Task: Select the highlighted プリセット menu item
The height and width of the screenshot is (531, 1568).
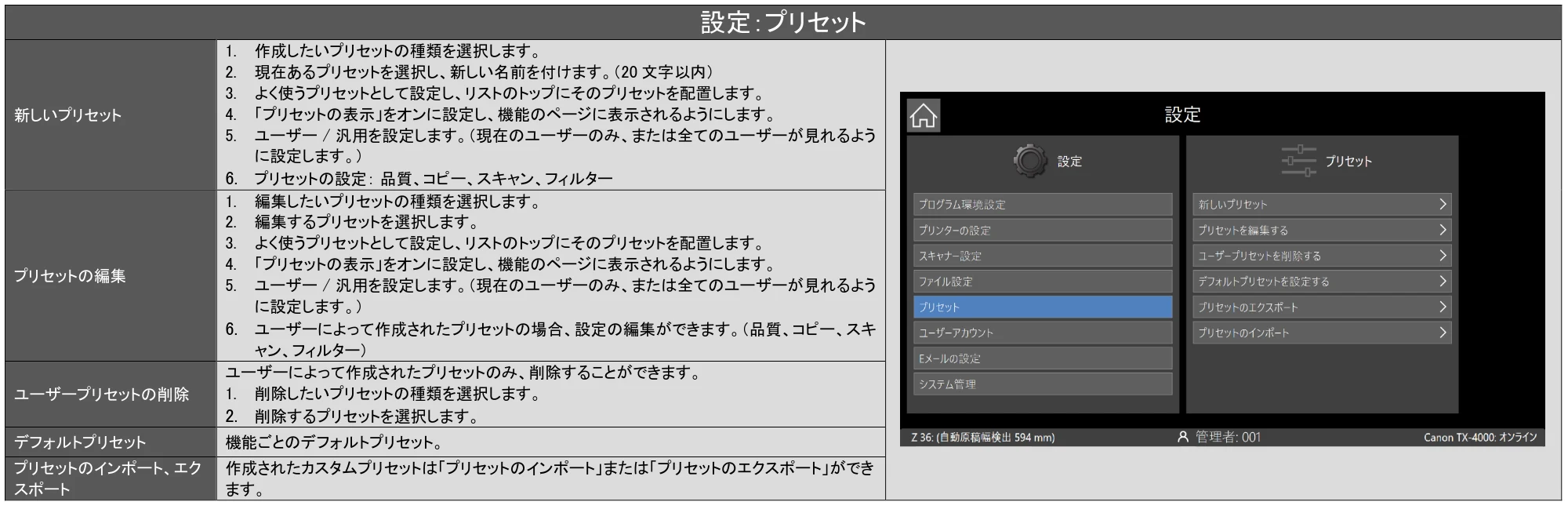Action: tap(1043, 307)
